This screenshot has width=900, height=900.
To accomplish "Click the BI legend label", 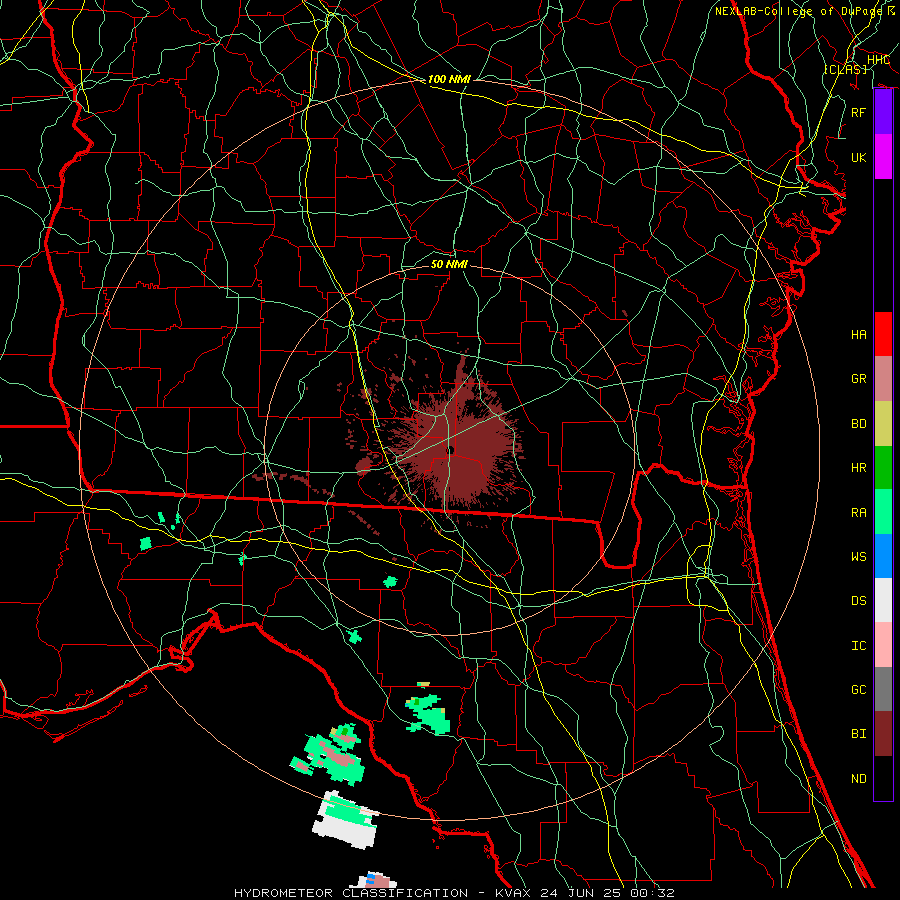I will click(x=858, y=734).
